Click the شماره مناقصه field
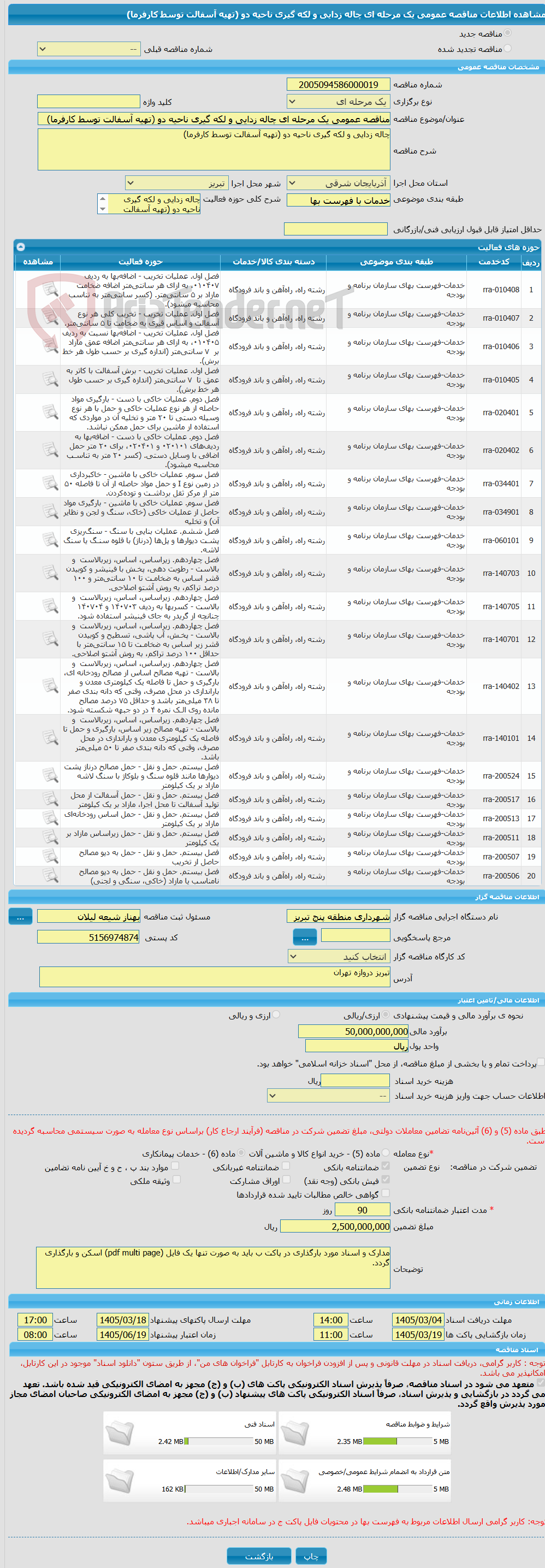Image resolution: width=545 pixels, height=1568 pixels. pos(338,85)
